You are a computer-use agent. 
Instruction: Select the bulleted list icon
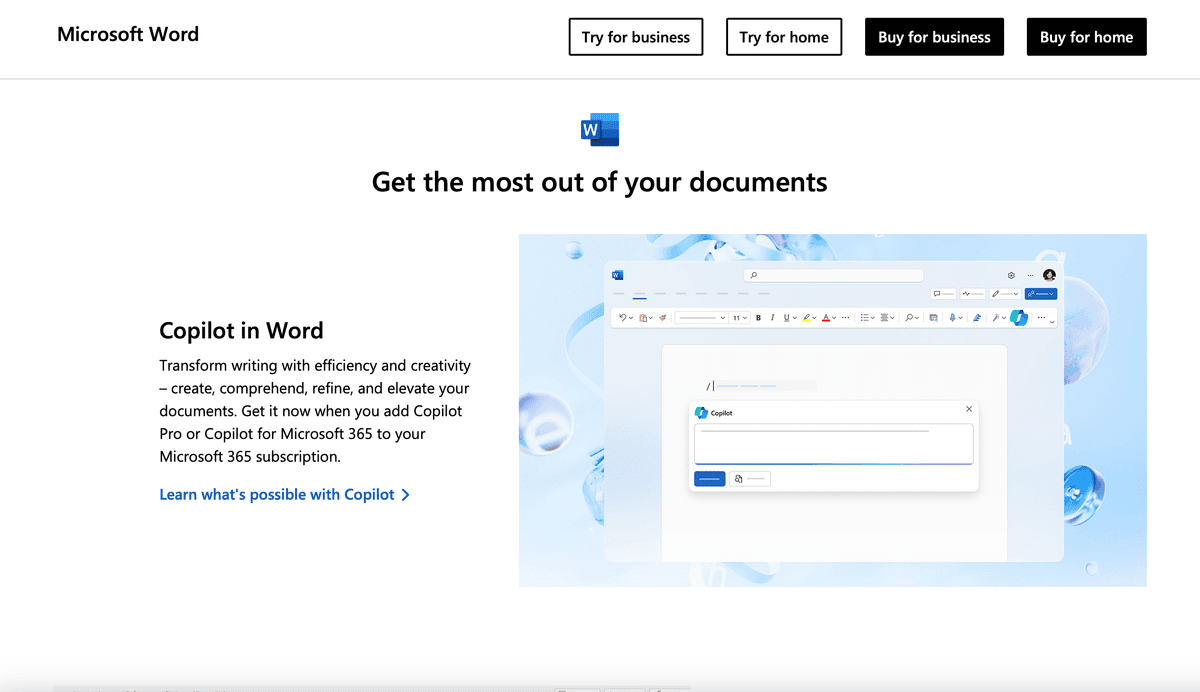(x=866, y=317)
